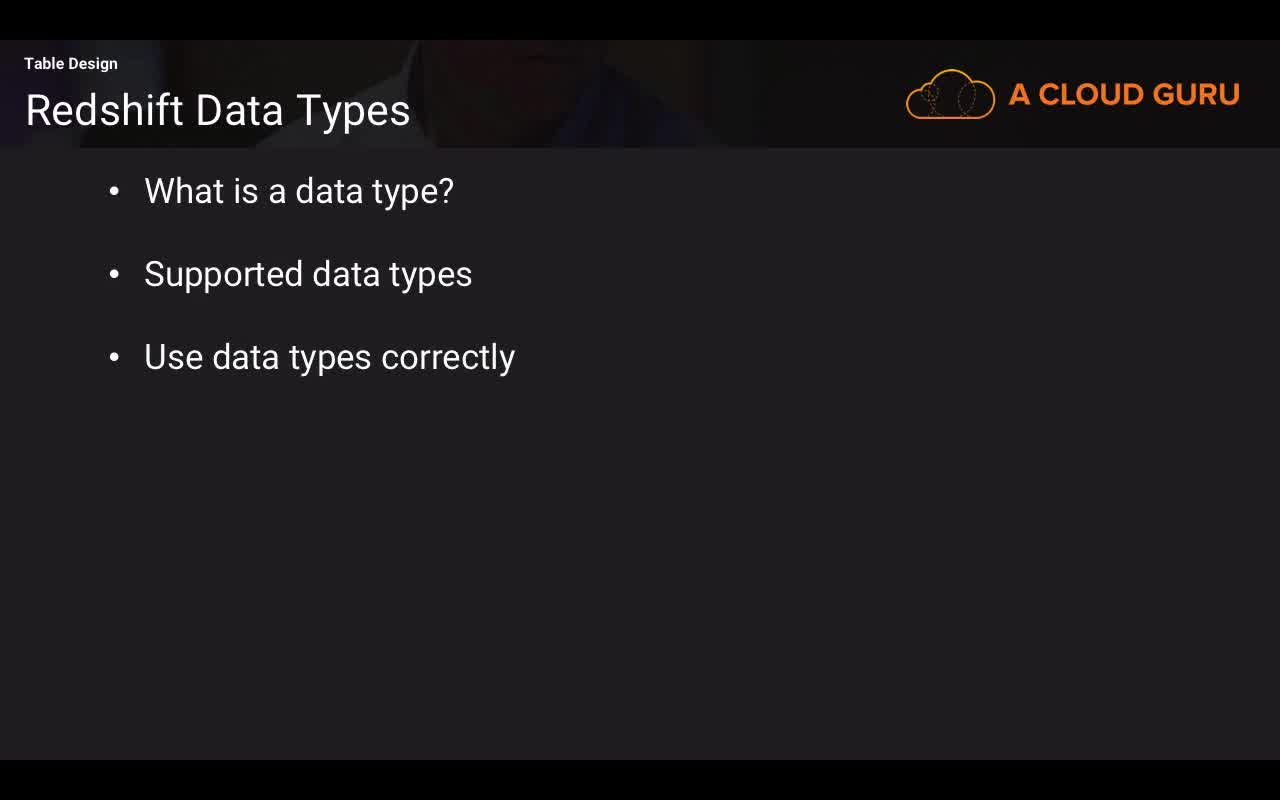This screenshot has width=1280, height=800.
Task: Click the "A CLOUD GURU" brand text
Action: coord(1124,94)
